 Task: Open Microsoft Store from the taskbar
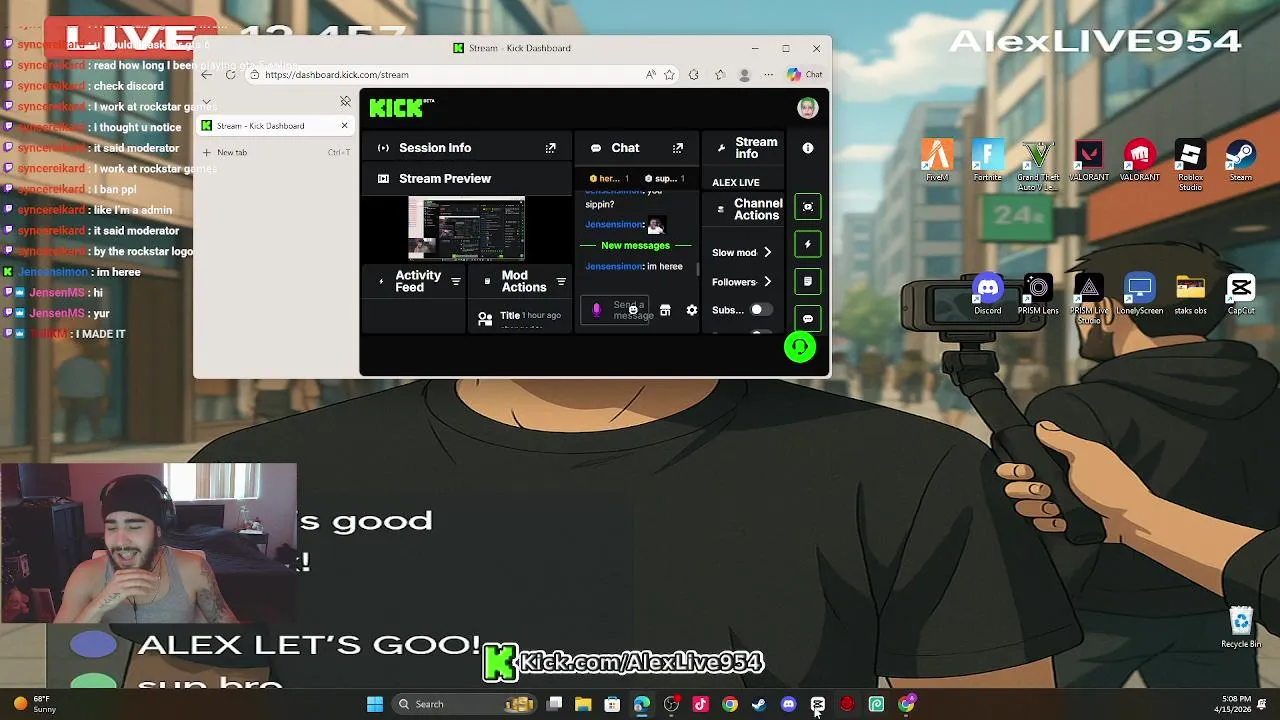612,704
